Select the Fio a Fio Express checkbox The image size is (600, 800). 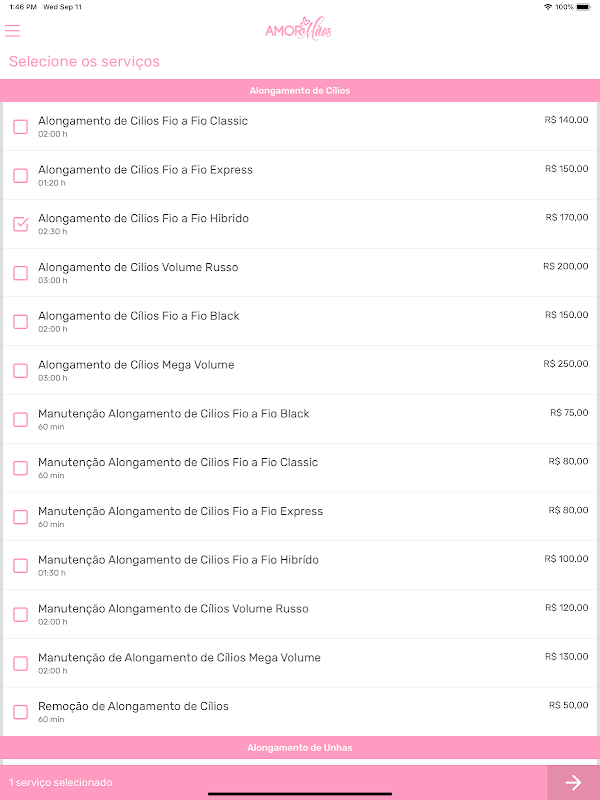(x=20, y=176)
